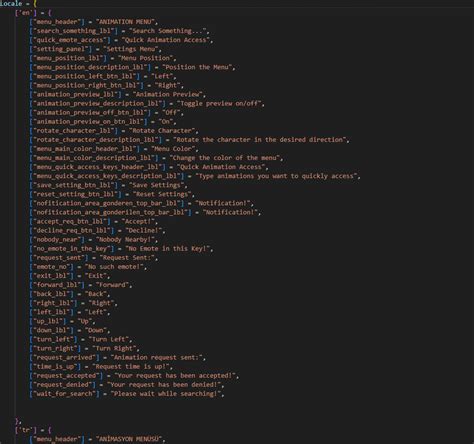Click the "menu_main_color_header_lbl" key
The image size is (474, 444).
point(86,149)
